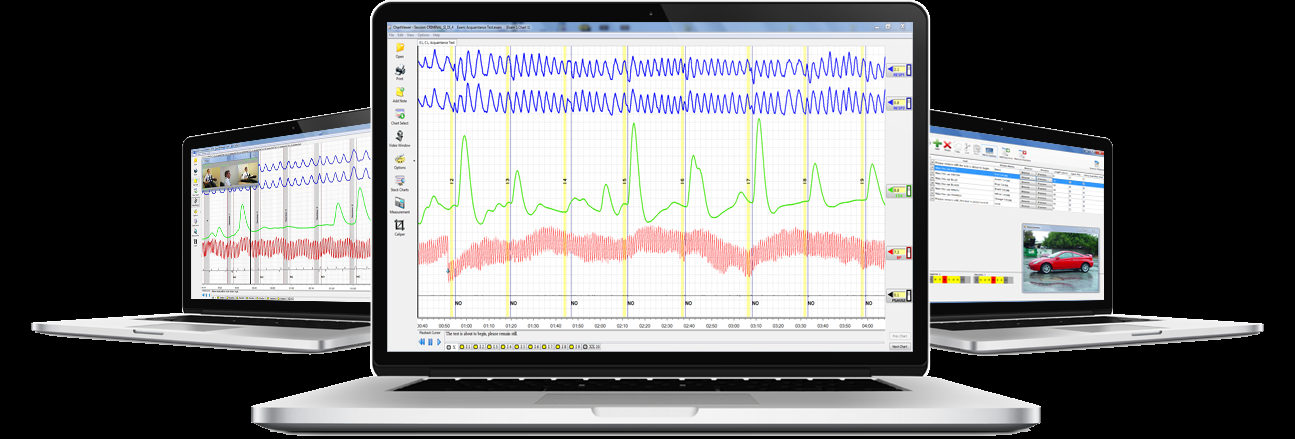1295x439 pixels.
Task: Click the lower blue RESP channel tag
Action: [897, 104]
